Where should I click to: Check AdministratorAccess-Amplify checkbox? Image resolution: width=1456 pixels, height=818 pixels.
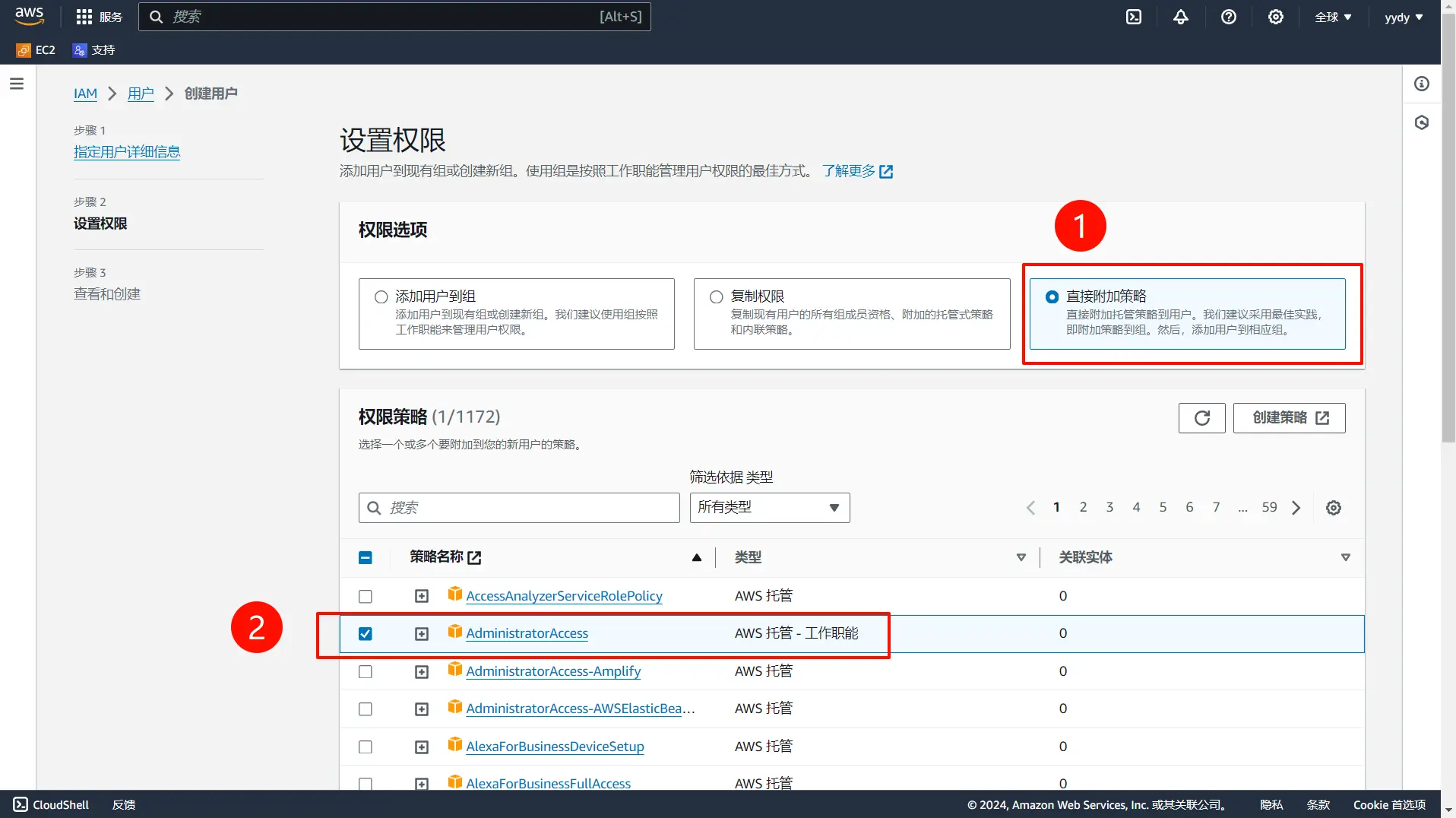tap(366, 672)
